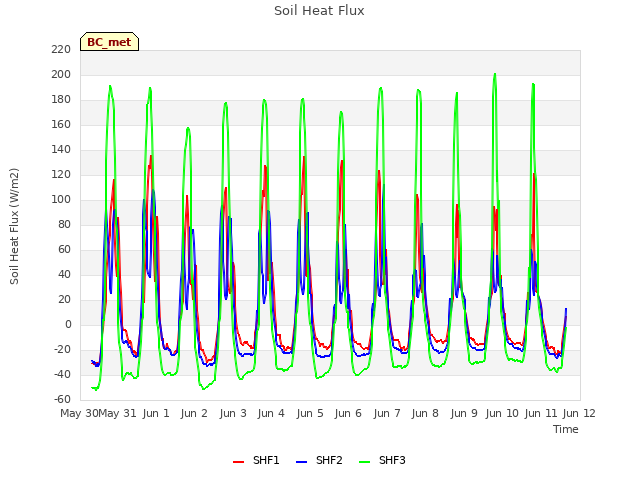Screen dimensions: 640x480
Task: Click the 60 y-axis tick label
Action: [x=64, y=249]
